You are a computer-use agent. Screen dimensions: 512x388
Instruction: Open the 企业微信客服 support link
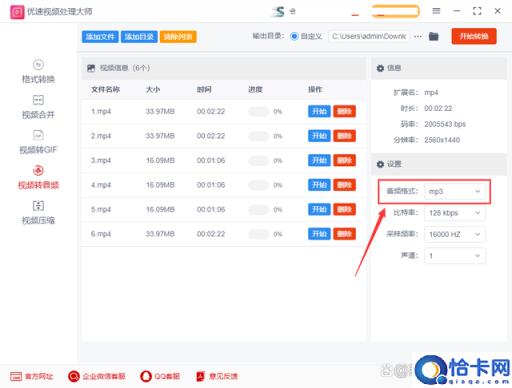click(x=97, y=376)
